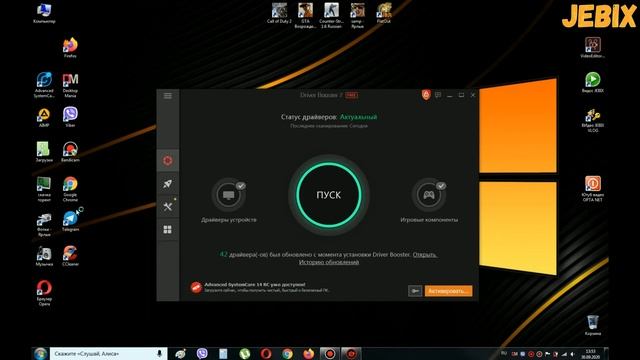Select the CCleaner desktop shortcut
The height and width of the screenshot is (360, 640).
click(x=70, y=256)
